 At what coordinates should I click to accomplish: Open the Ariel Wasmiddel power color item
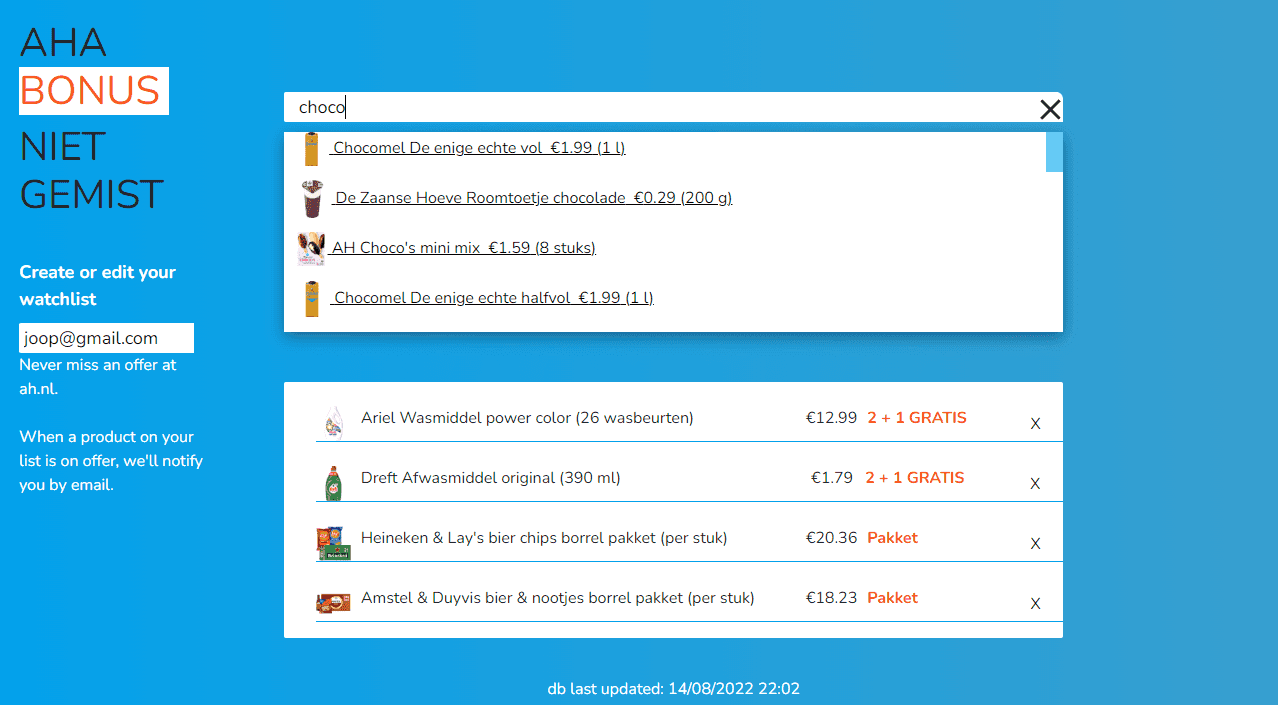coord(527,418)
